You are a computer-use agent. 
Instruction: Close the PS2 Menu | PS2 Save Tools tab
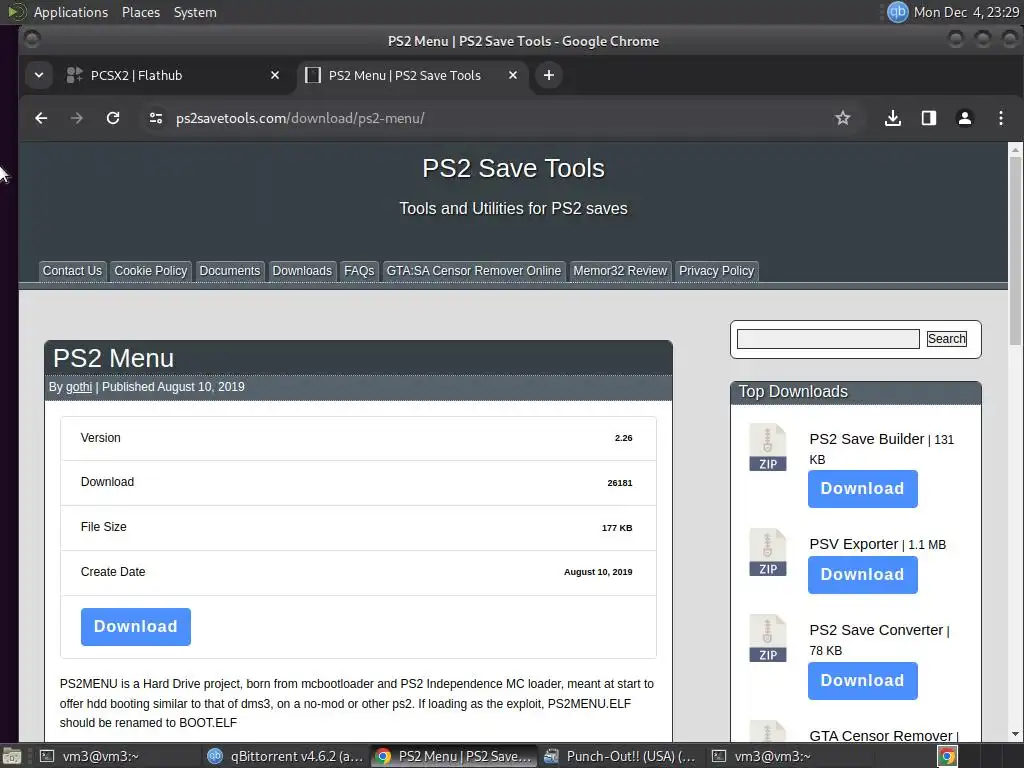pos(513,75)
